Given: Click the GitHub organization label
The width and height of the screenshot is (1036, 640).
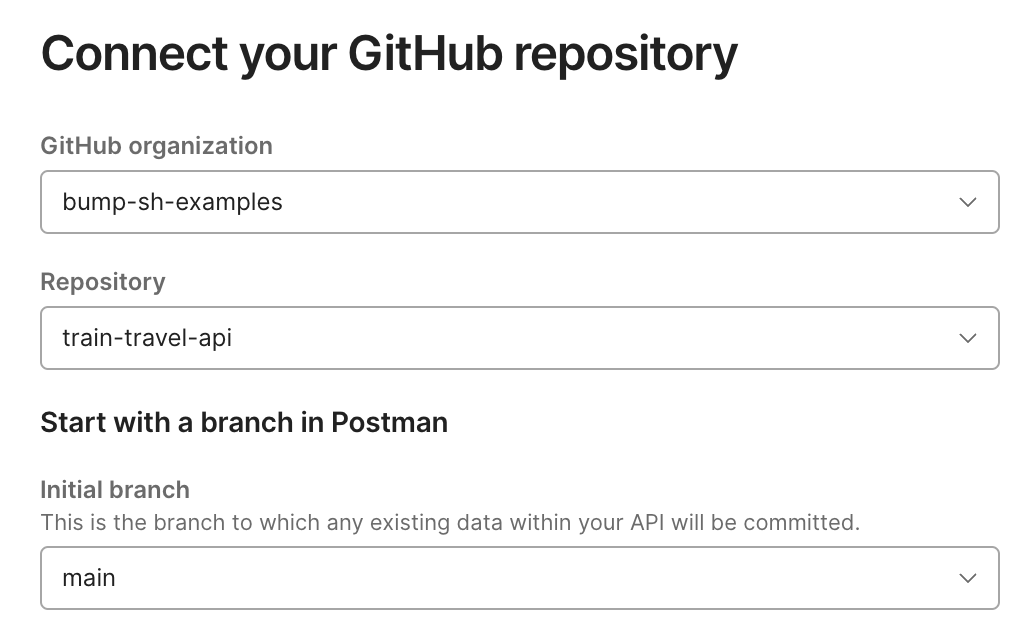Looking at the screenshot, I should tap(156, 146).
